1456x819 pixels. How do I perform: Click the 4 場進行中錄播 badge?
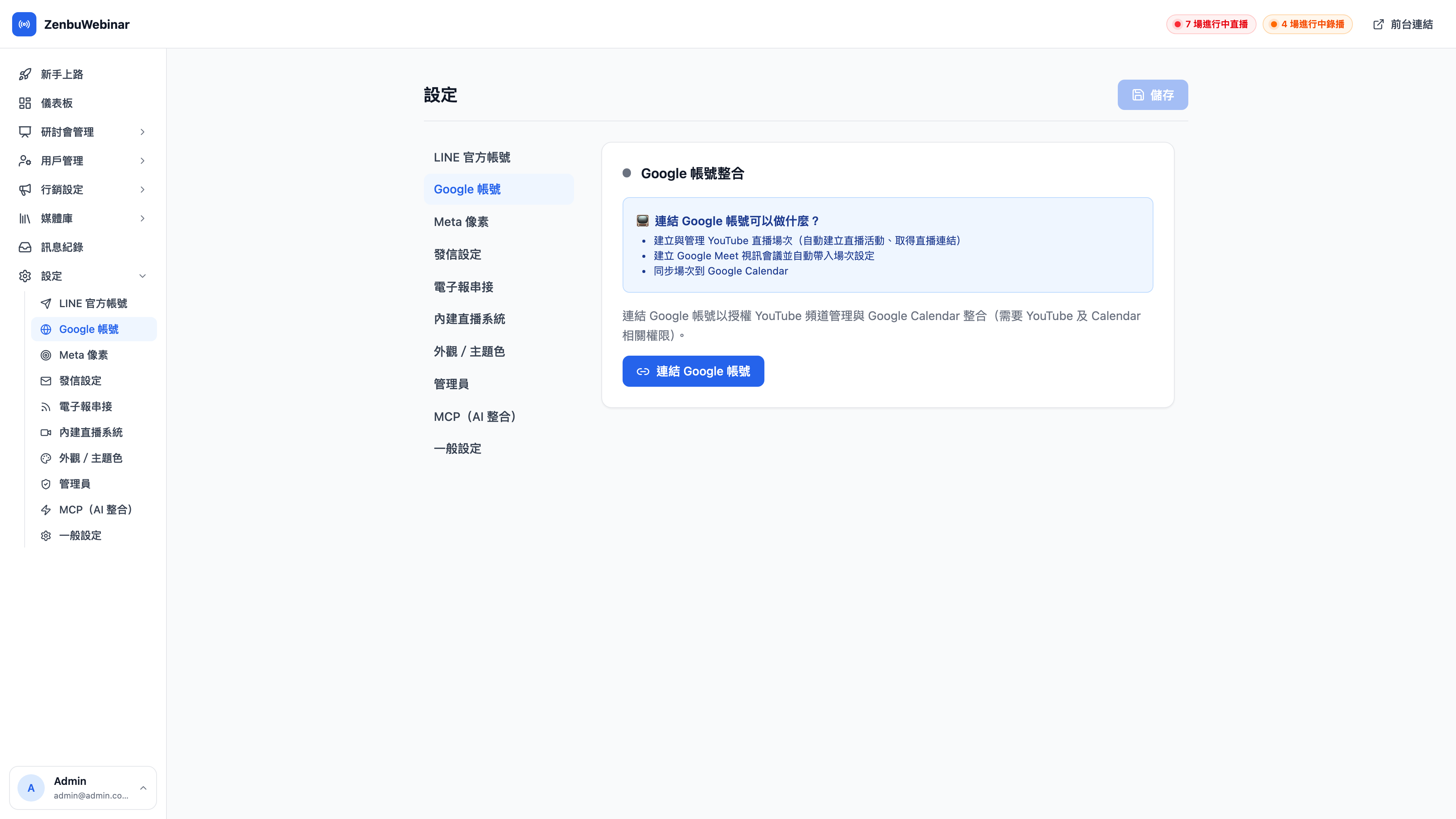click(x=1307, y=24)
